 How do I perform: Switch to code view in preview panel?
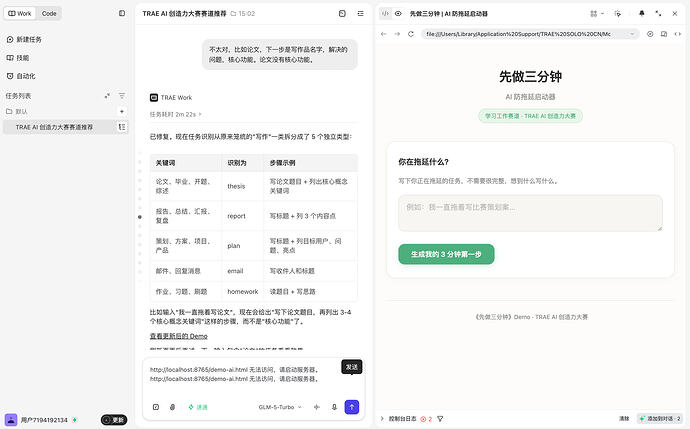385,14
